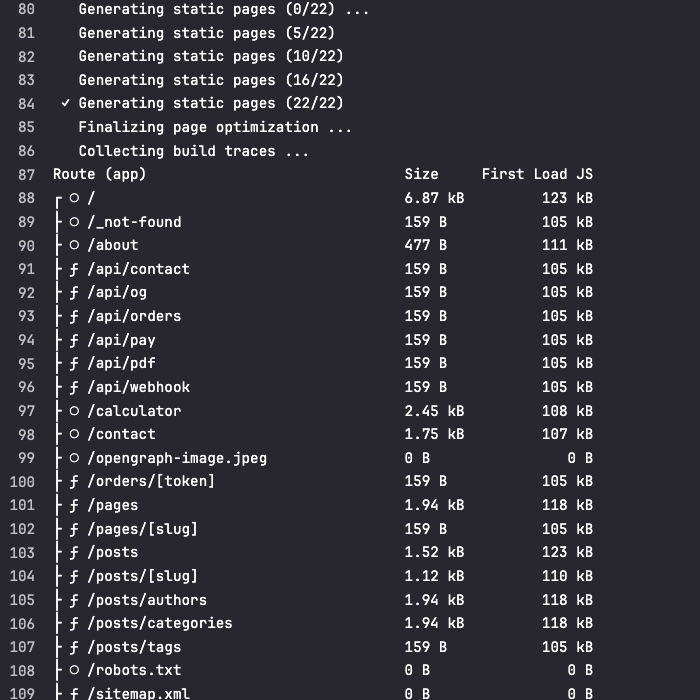The image size is (700, 700).
Task: Click the First Load JS column header
Action: tap(537, 174)
